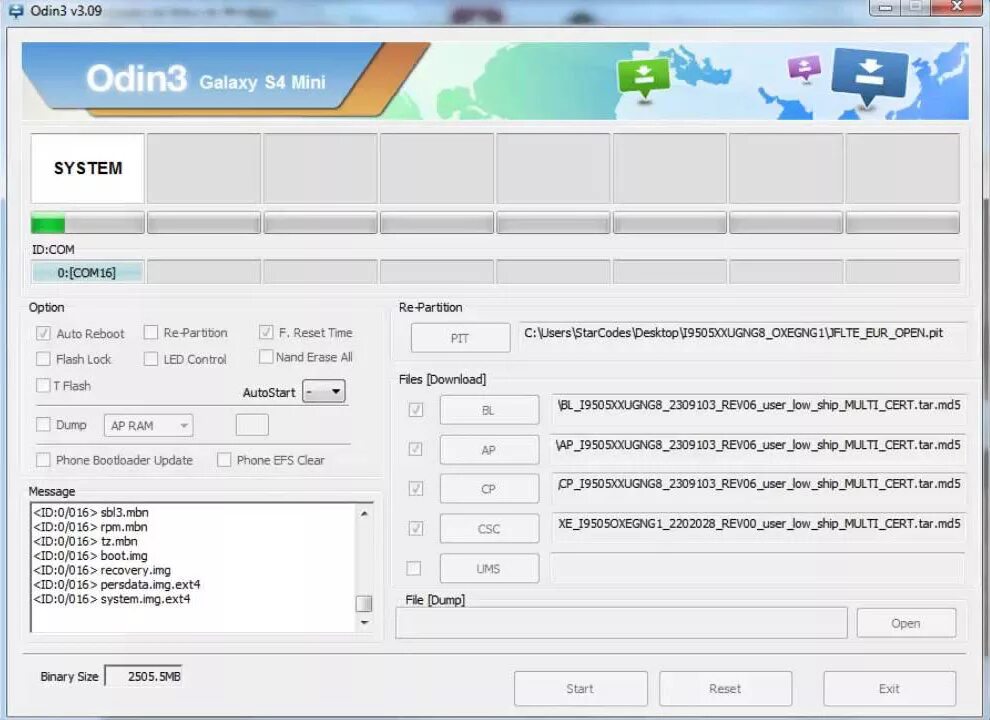Click the File Dump path field
The image size is (990, 720).
(621, 623)
